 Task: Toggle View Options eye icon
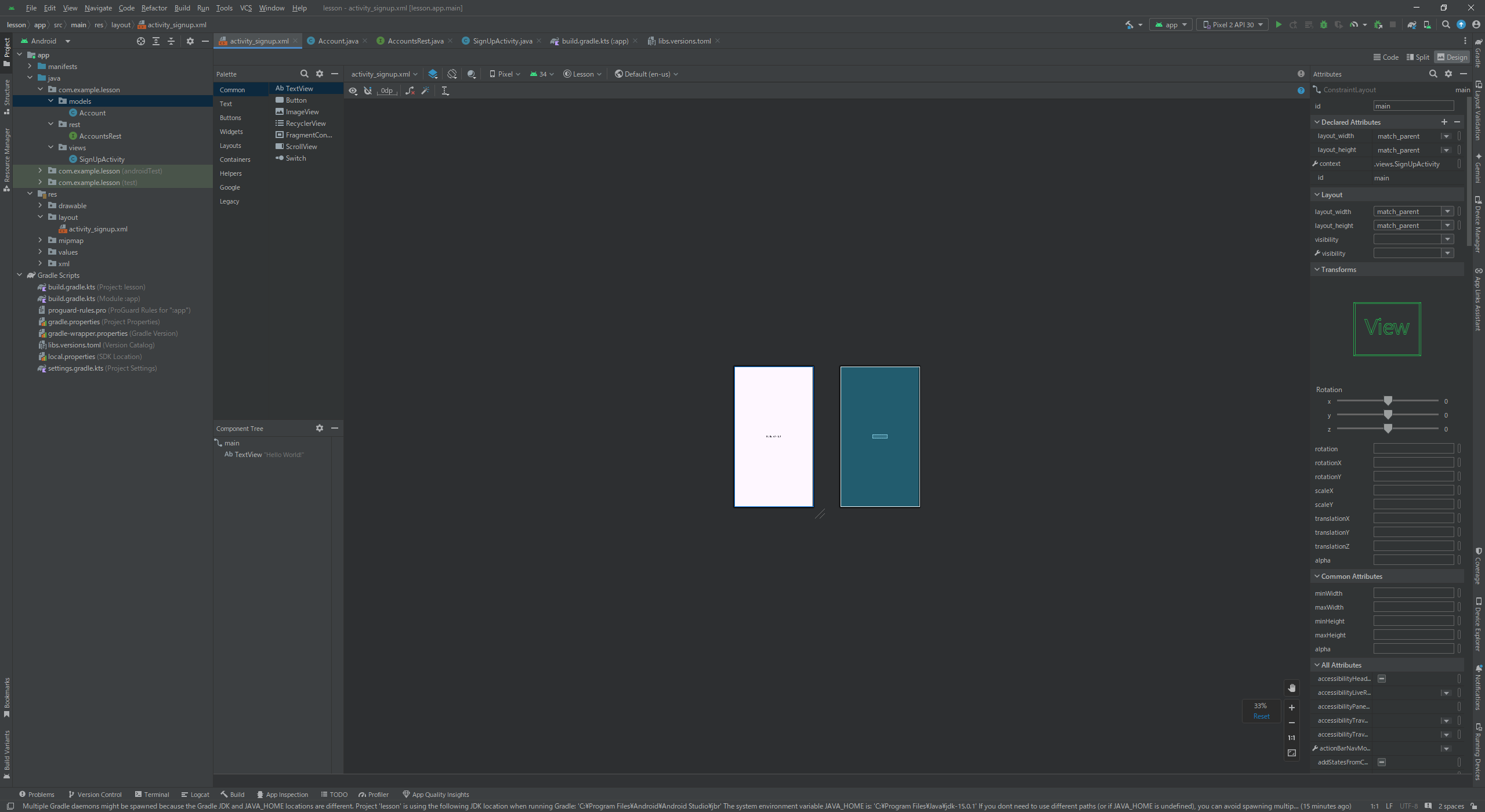353,90
